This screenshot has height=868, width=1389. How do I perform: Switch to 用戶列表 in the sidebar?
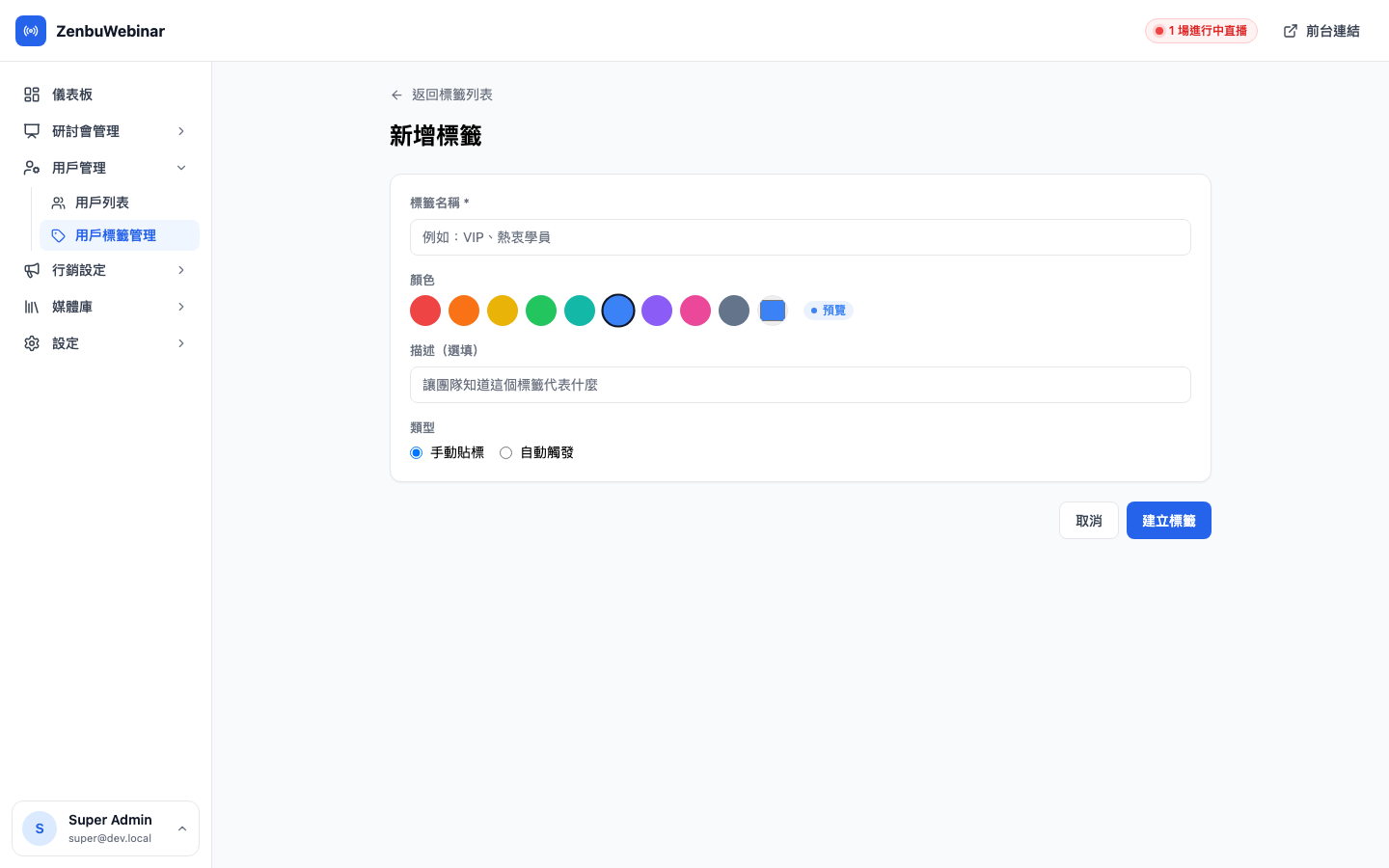101,203
